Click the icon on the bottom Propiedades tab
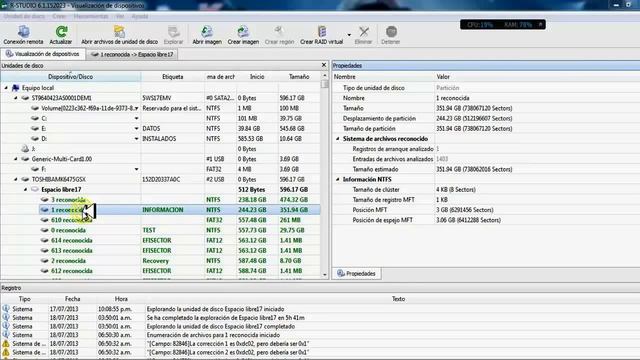Viewport: 640px width, 360px height. click(341, 273)
